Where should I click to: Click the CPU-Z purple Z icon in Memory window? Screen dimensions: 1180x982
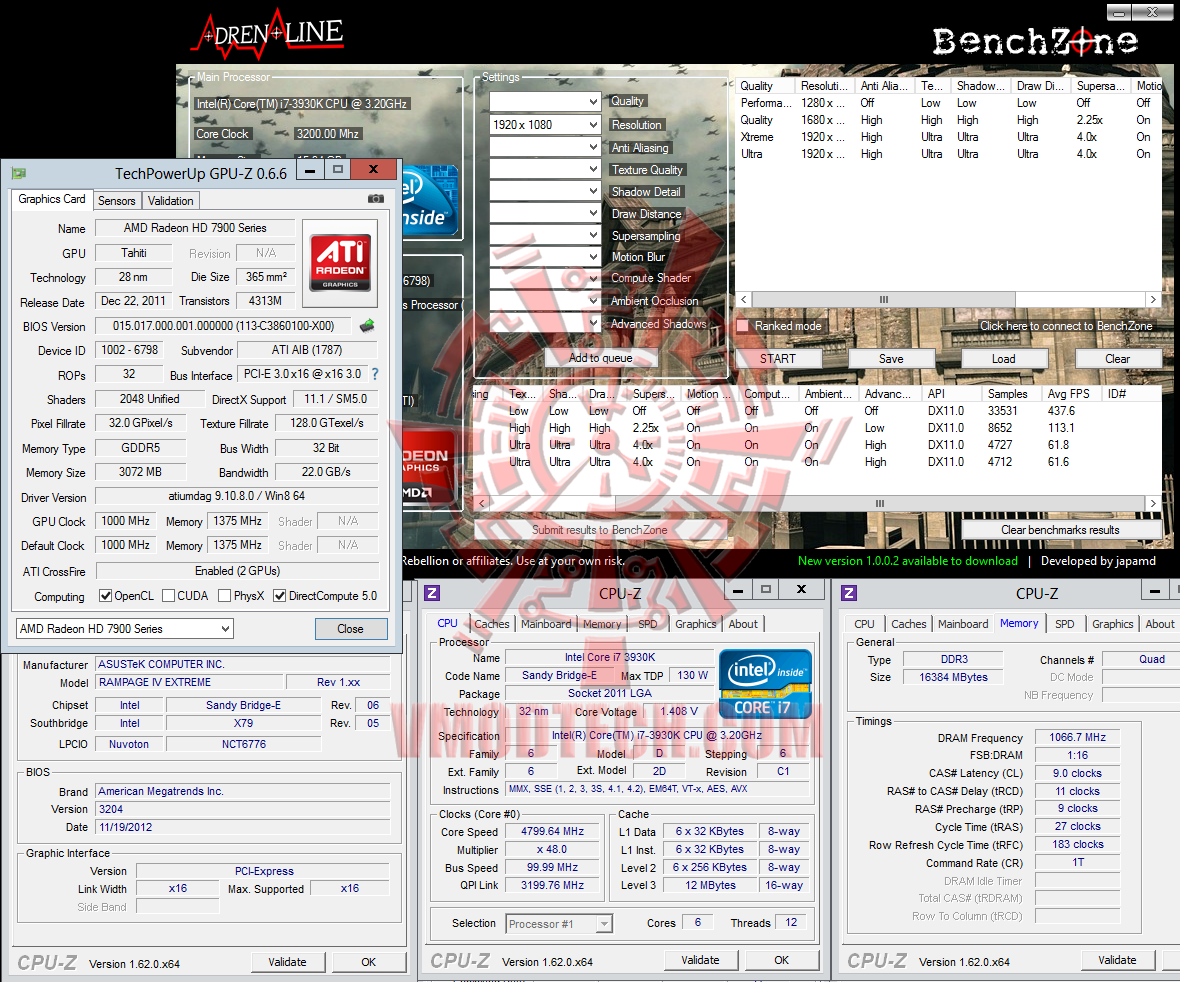[x=849, y=593]
